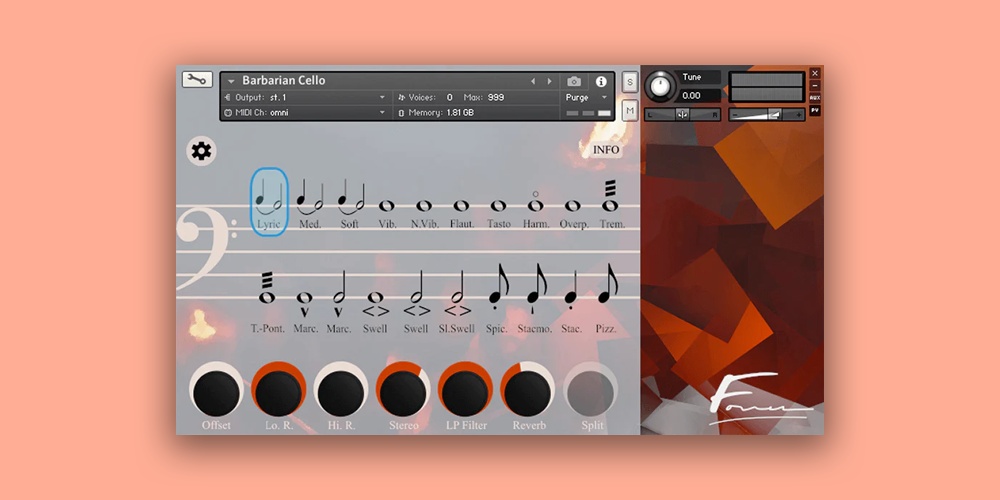The height and width of the screenshot is (500, 1000).
Task: Open the Purge dropdown menu
Action: pyautogui.click(x=604, y=98)
